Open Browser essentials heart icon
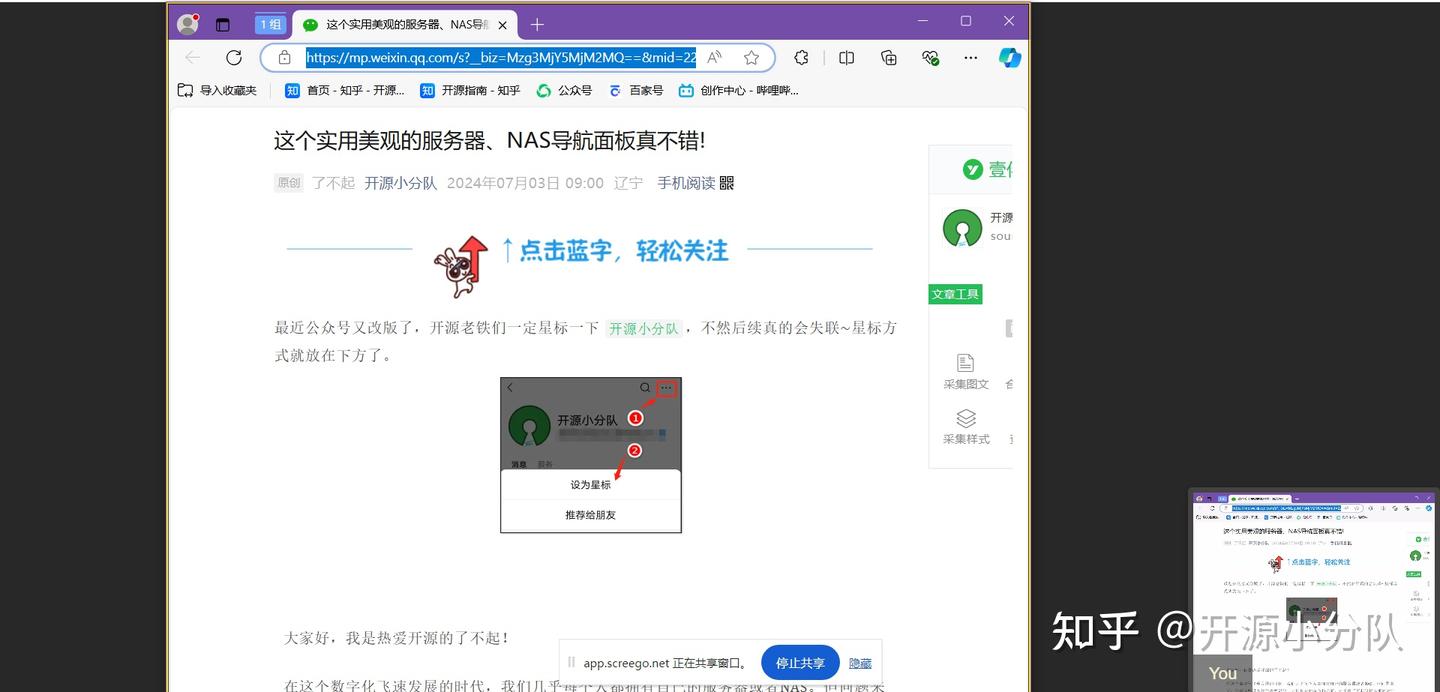This screenshot has height=692, width=1440. tap(930, 58)
